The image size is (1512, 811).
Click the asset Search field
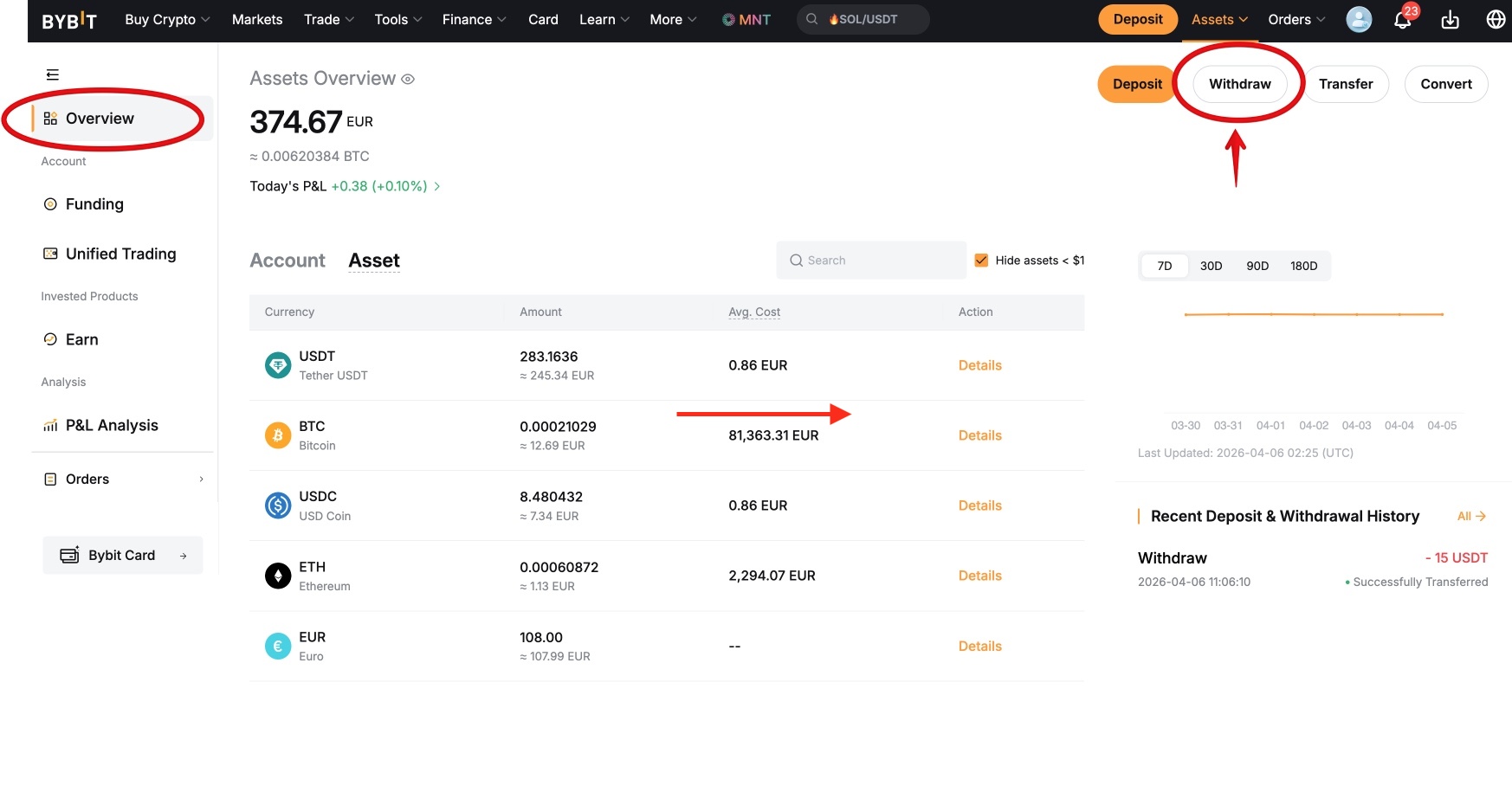point(871,261)
